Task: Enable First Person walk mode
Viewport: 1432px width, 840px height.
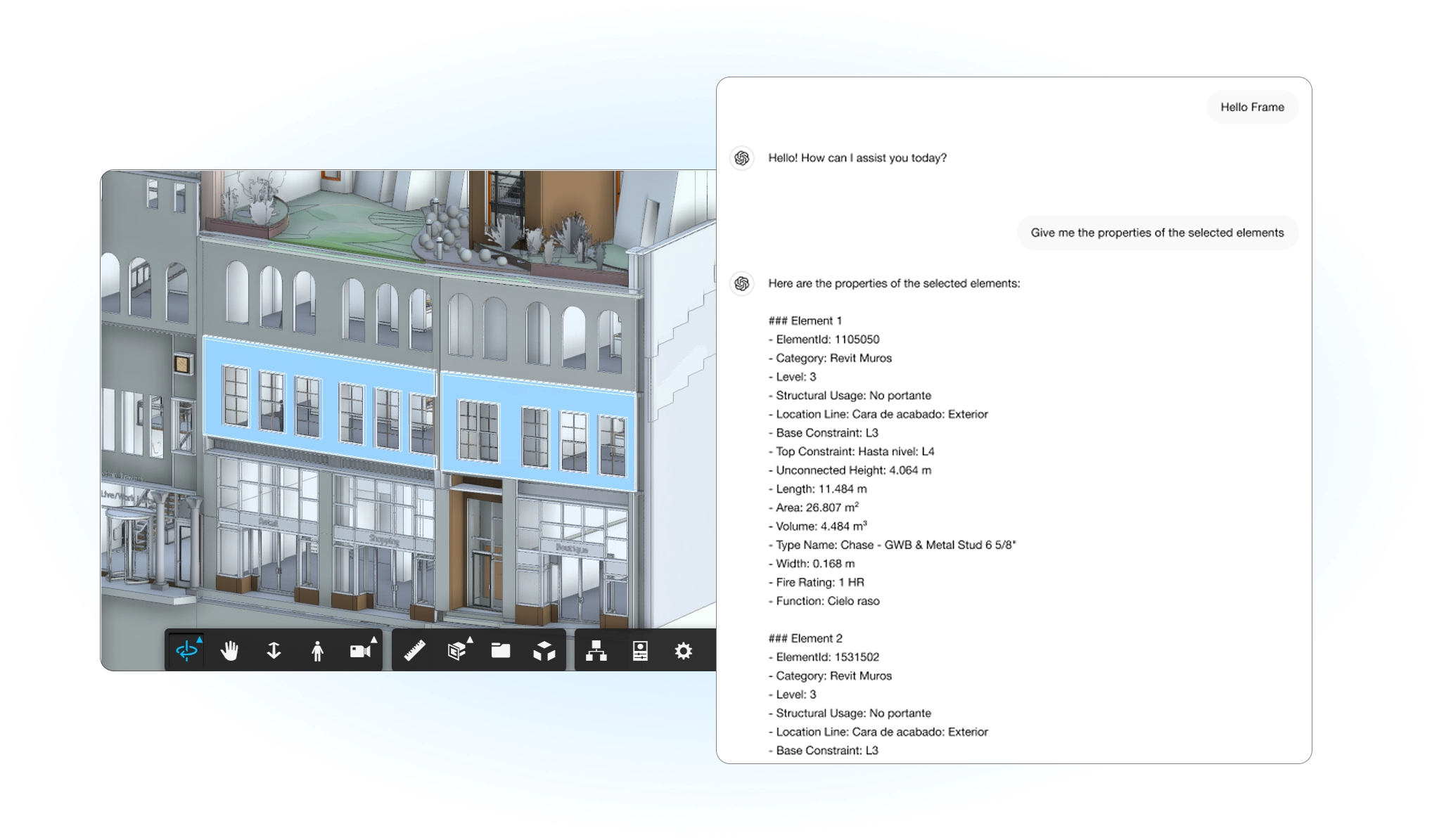Action: [x=317, y=651]
